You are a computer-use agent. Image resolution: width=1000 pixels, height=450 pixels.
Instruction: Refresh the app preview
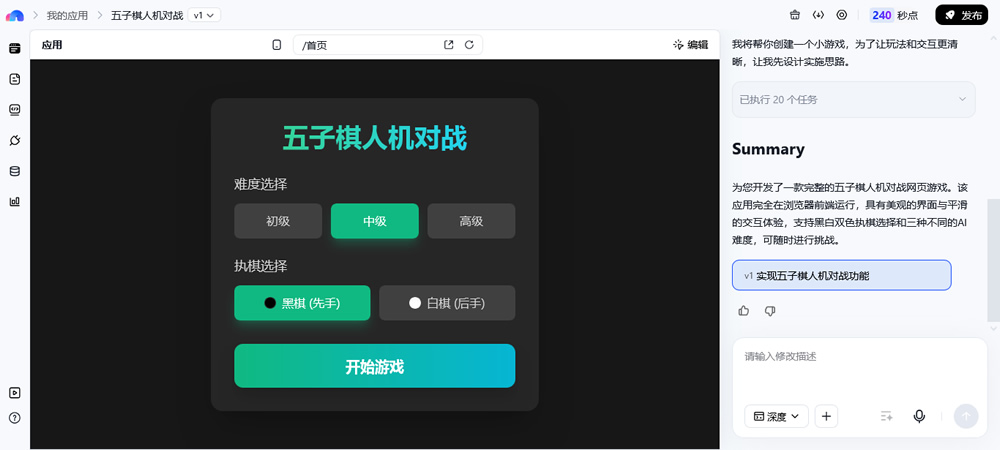469,45
